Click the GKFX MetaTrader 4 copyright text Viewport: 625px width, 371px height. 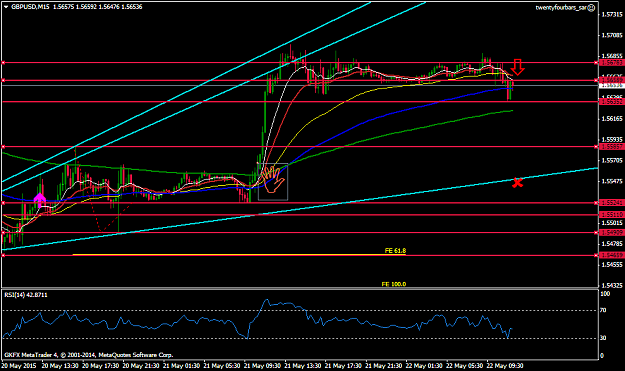[88, 355]
